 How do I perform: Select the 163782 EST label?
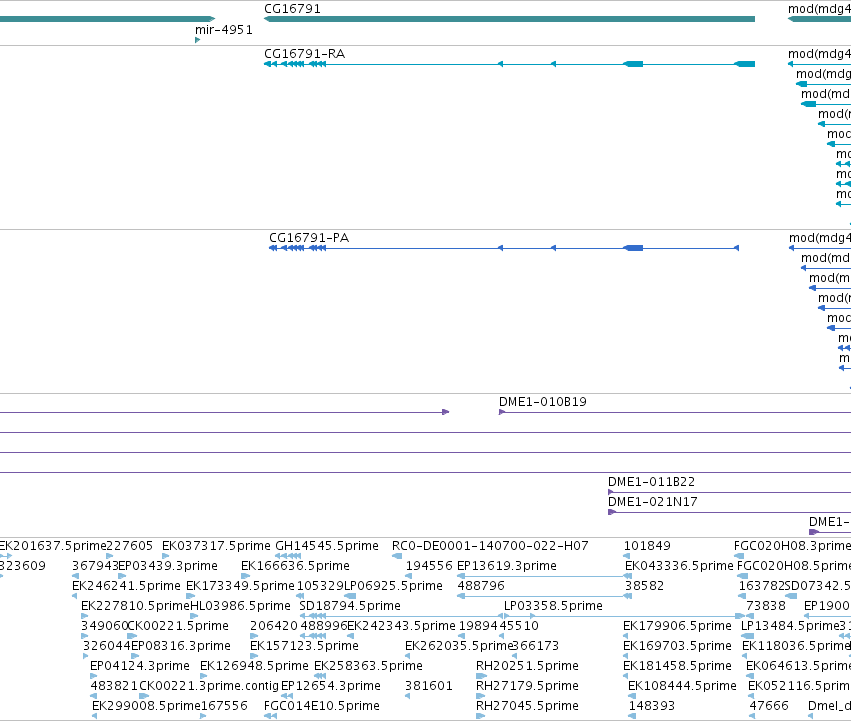761,586
